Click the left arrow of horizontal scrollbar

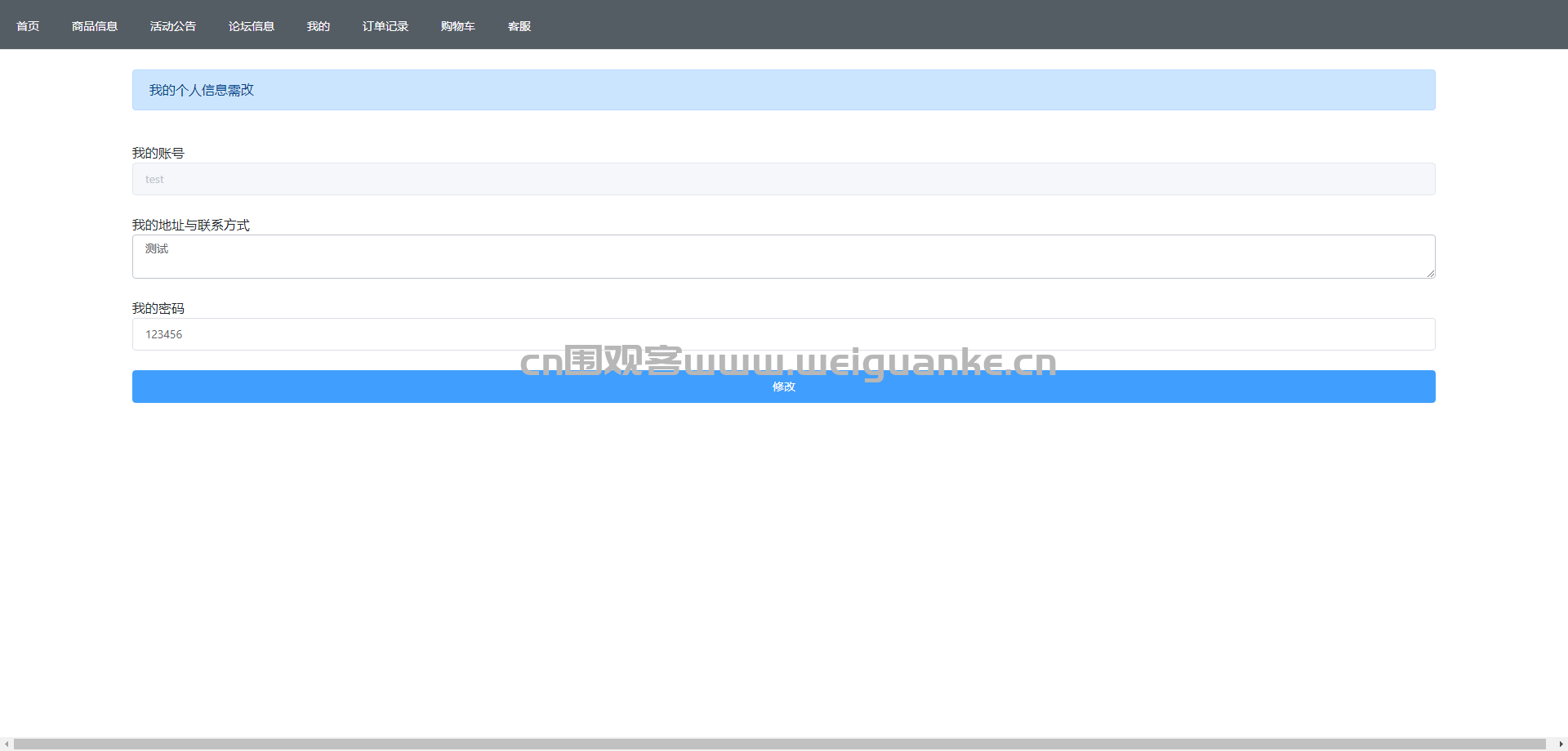tap(7, 744)
